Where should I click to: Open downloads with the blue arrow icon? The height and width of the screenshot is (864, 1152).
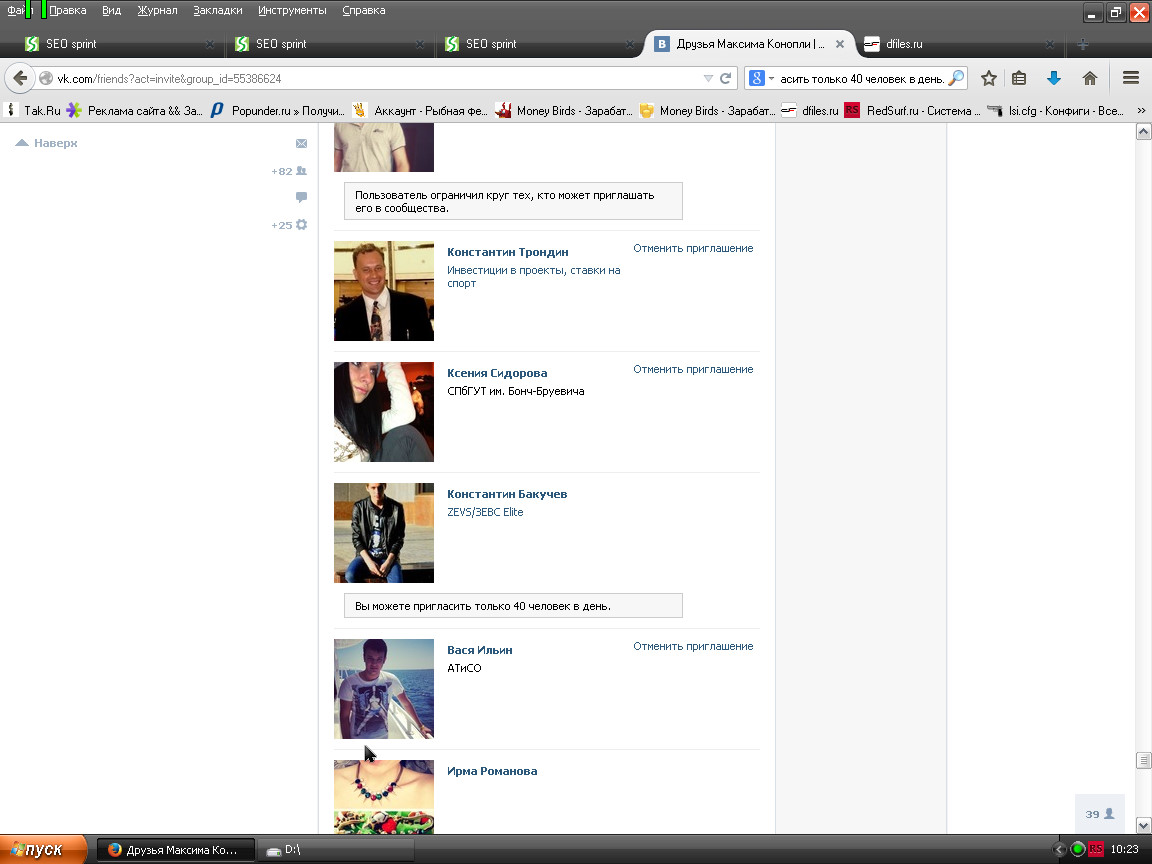[1054, 78]
